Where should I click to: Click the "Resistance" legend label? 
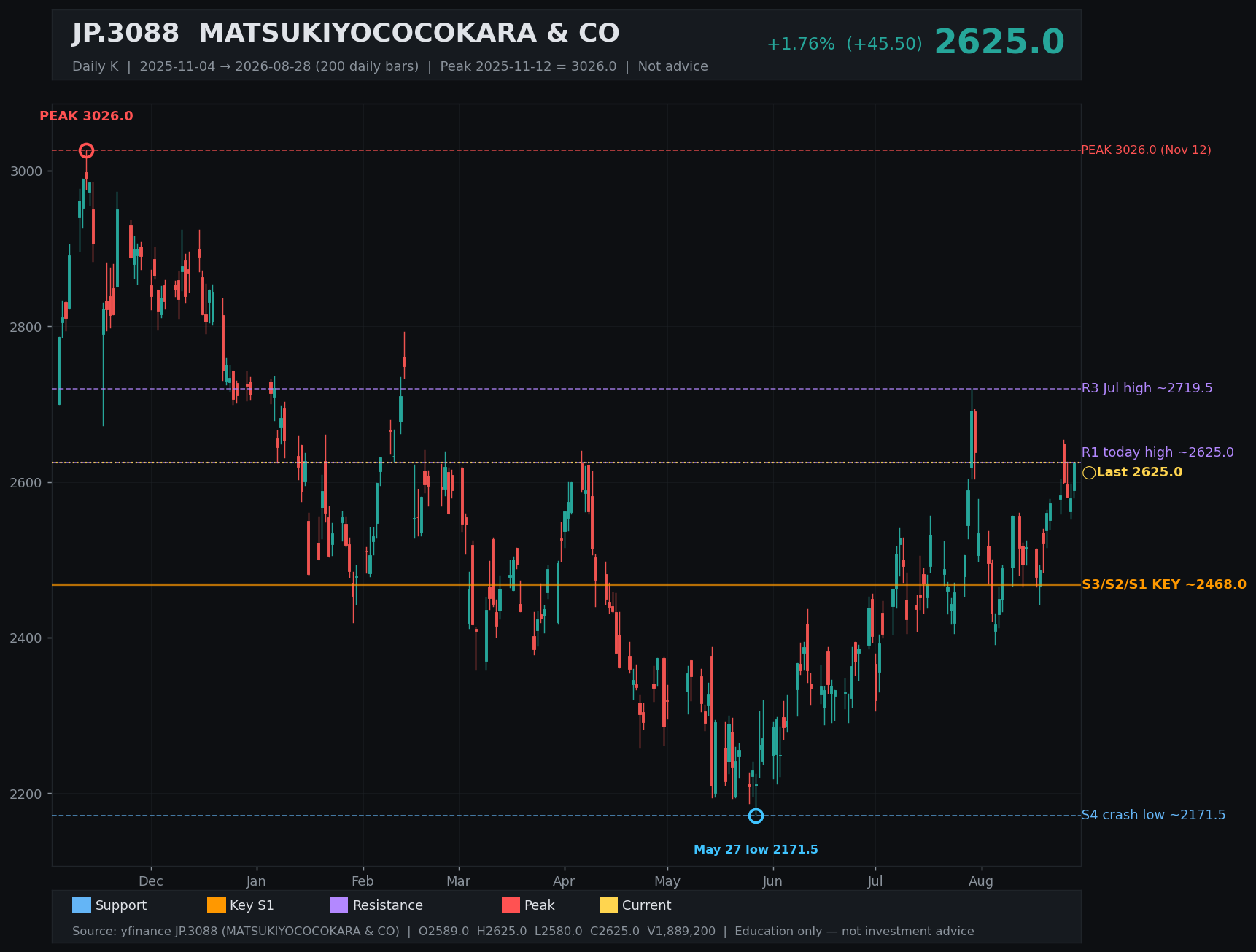point(388,905)
